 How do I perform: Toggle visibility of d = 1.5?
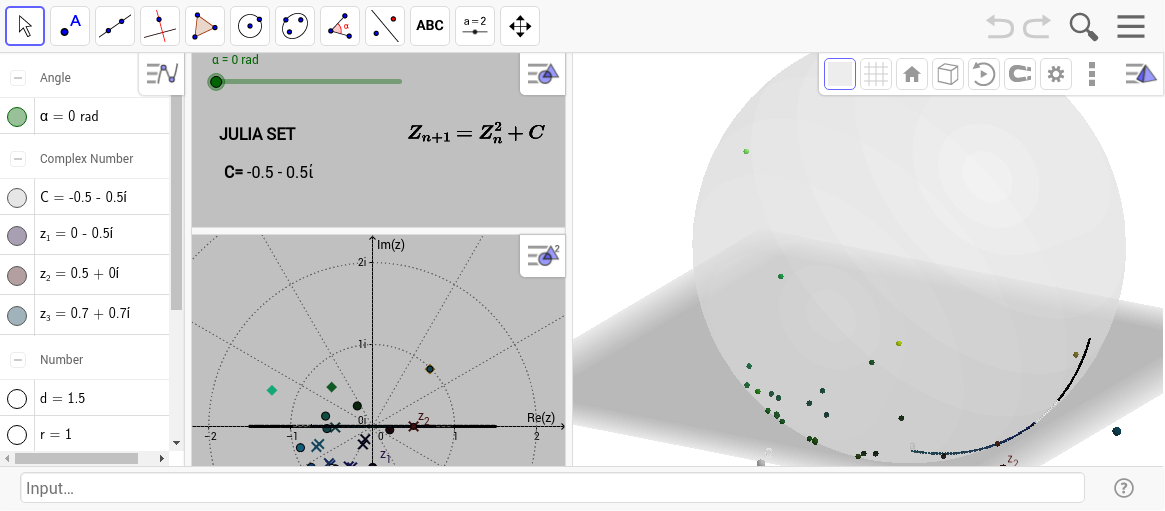17,399
